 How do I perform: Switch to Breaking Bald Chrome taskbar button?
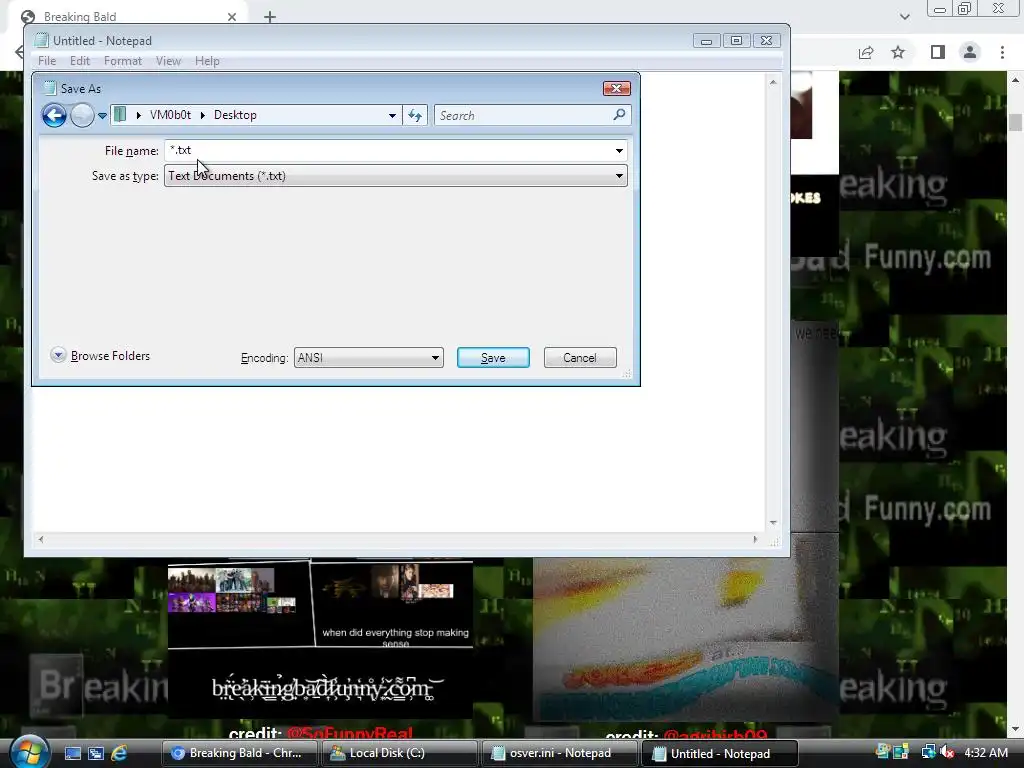click(x=239, y=753)
